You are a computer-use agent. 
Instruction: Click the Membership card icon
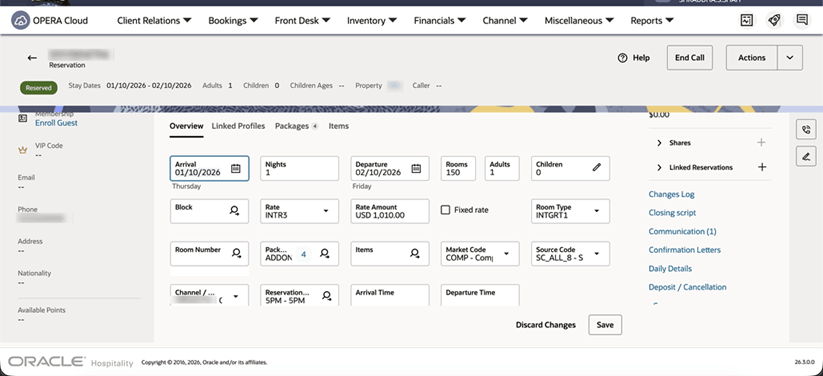[x=23, y=119]
